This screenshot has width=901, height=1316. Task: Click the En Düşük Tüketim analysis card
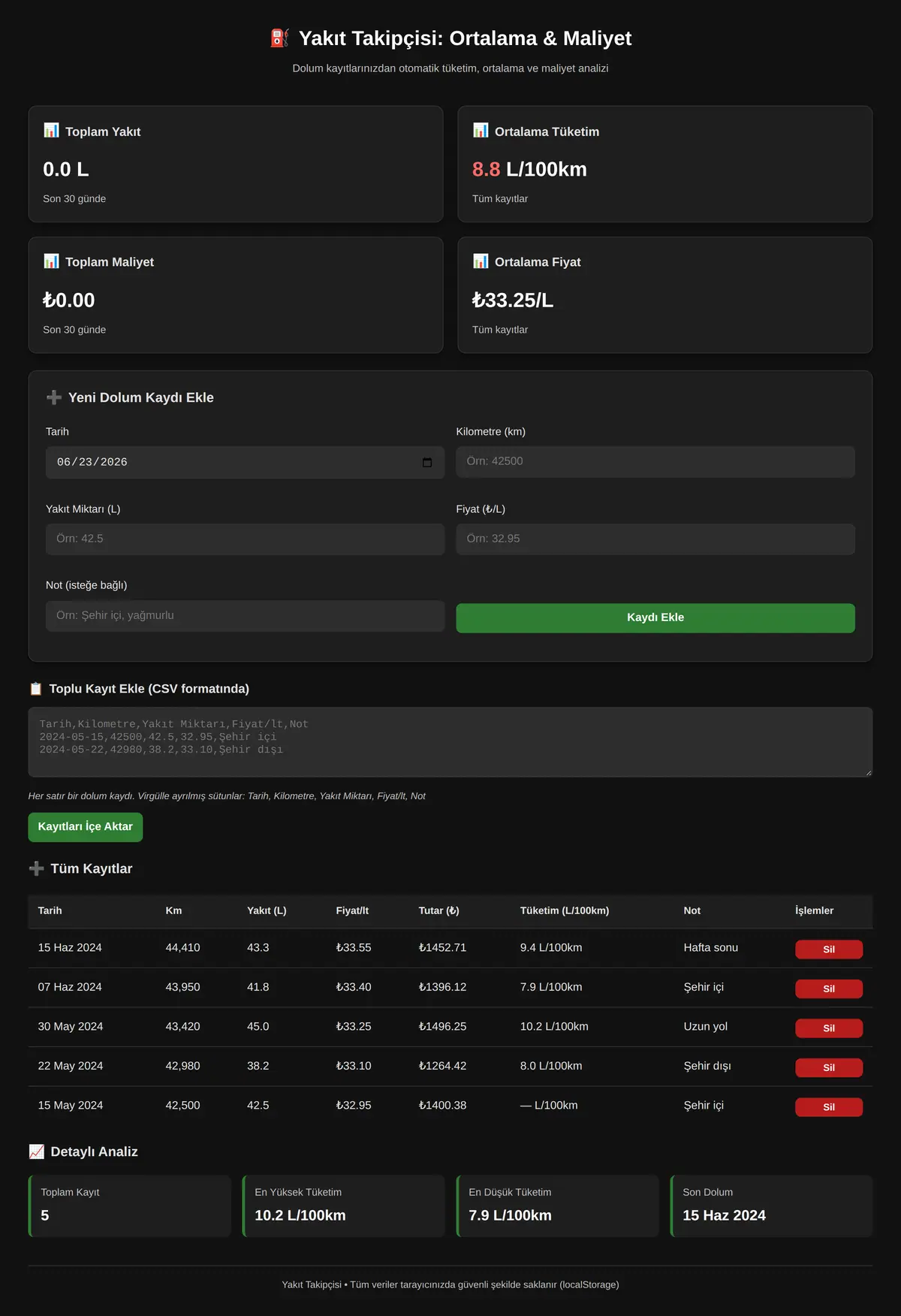[x=558, y=1206]
